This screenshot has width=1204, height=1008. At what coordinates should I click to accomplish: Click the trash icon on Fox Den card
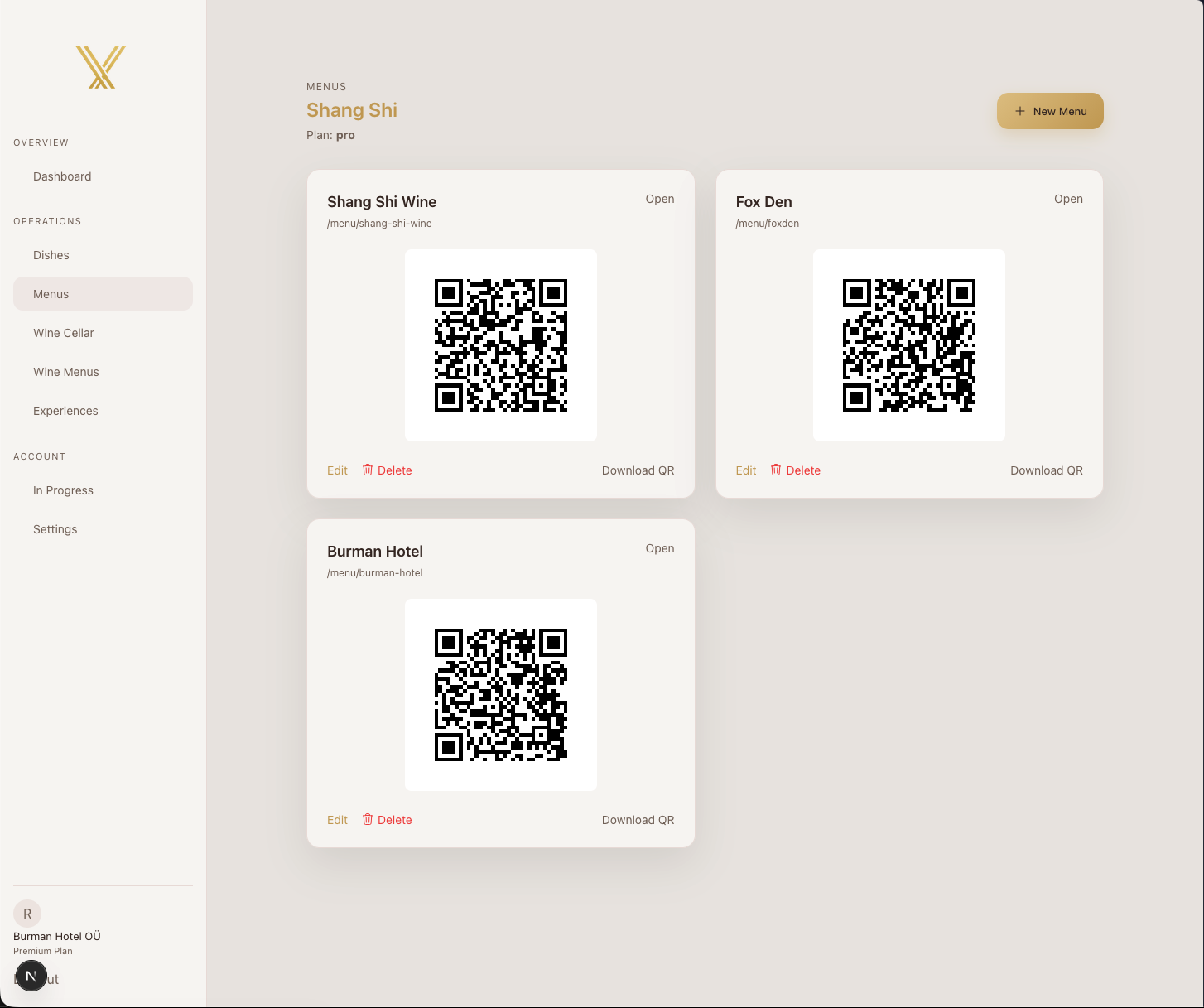[x=776, y=470]
